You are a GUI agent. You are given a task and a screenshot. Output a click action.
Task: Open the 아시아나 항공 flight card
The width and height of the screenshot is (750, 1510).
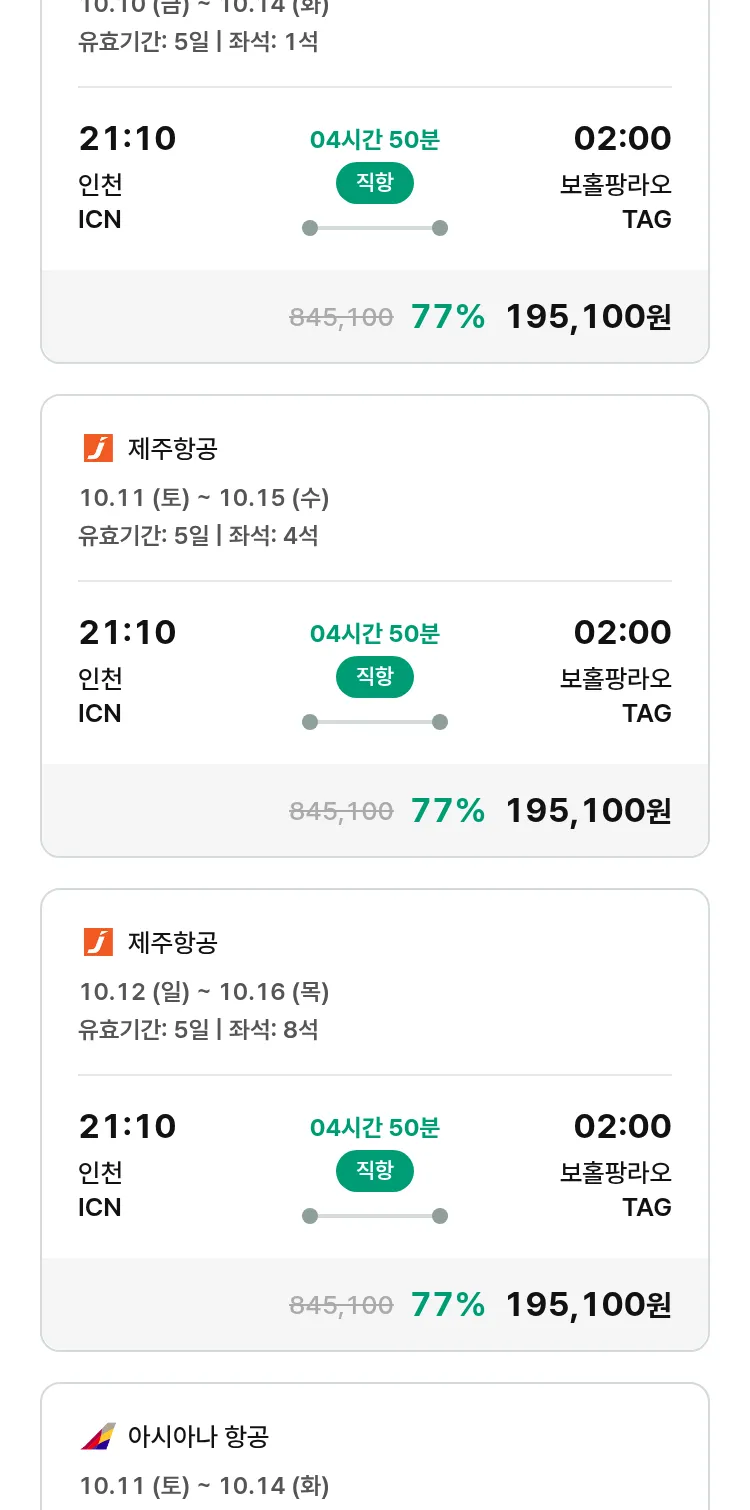(x=375, y=1450)
